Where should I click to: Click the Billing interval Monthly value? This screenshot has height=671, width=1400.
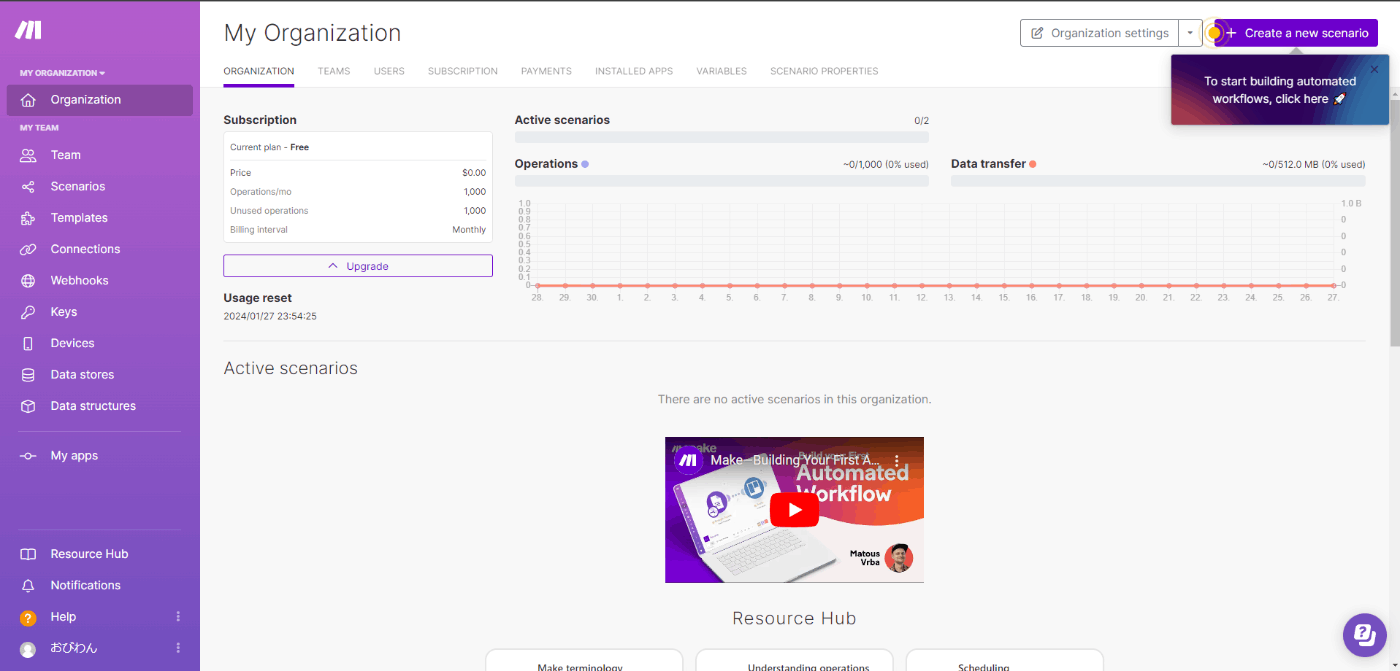click(x=469, y=230)
